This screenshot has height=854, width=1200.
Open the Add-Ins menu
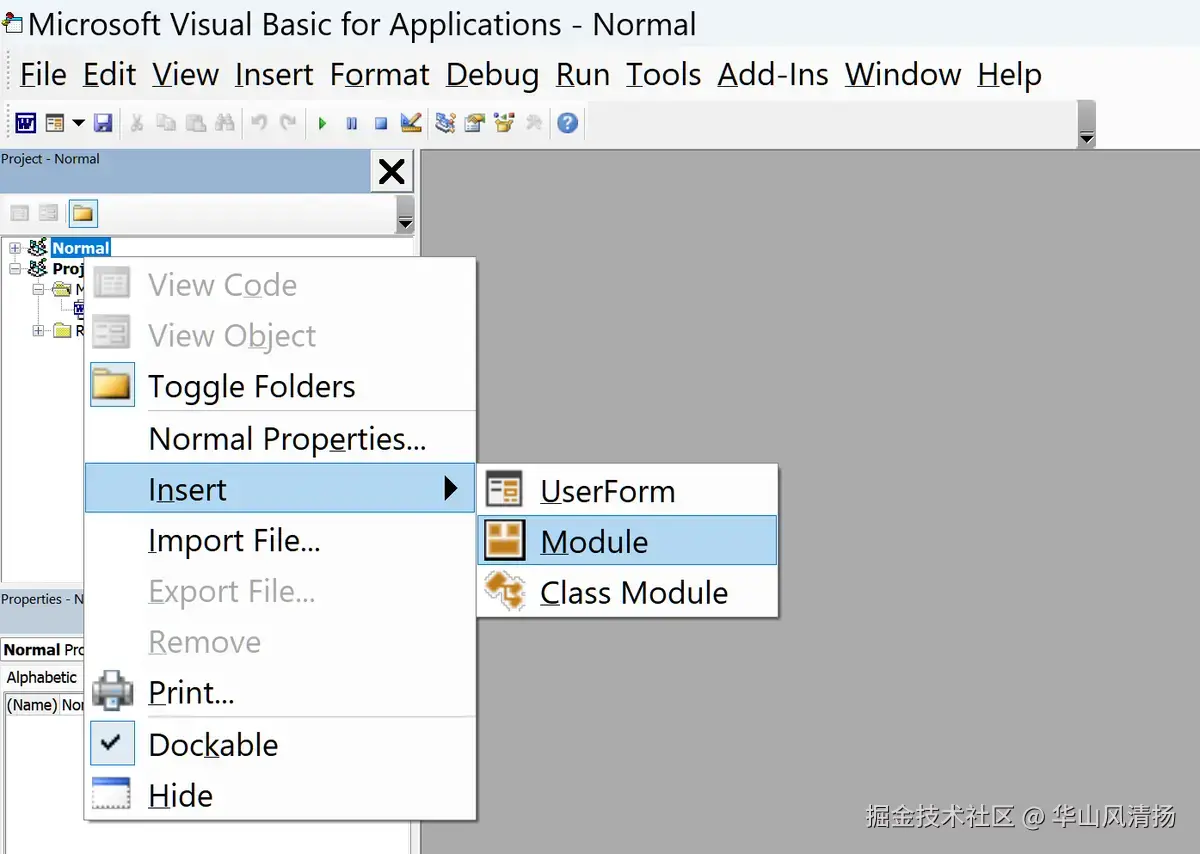pyautogui.click(x=773, y=74)
